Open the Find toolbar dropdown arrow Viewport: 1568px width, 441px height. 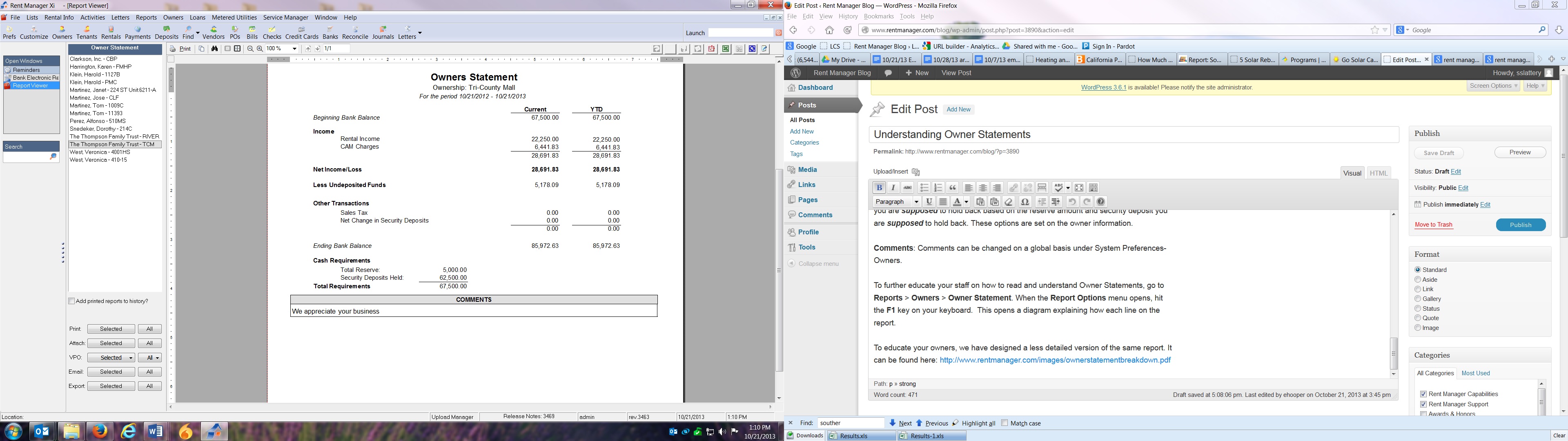coord(198,32)
